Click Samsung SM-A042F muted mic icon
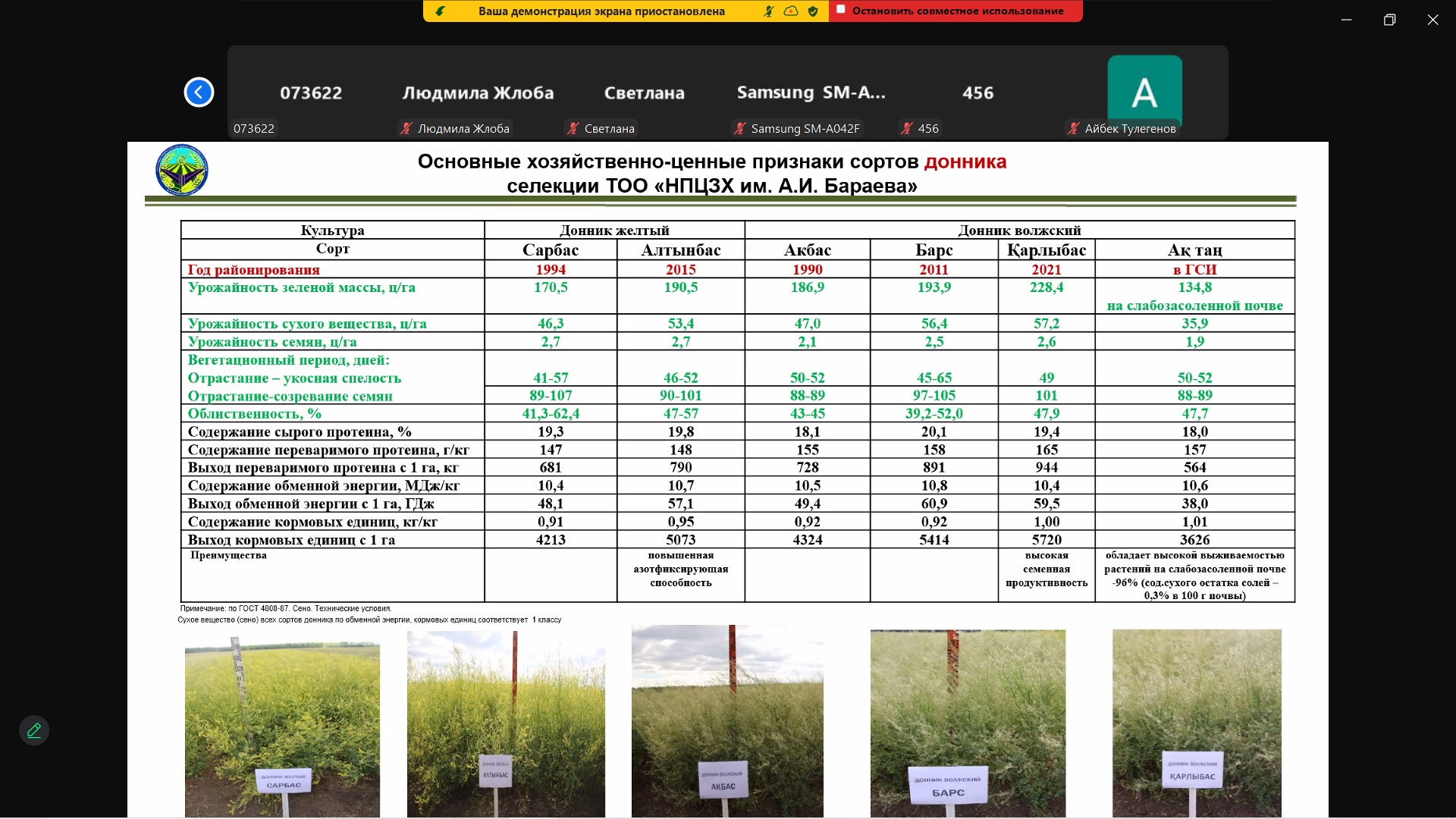Screen dimensions: 1456x819 tap(740, 129)
